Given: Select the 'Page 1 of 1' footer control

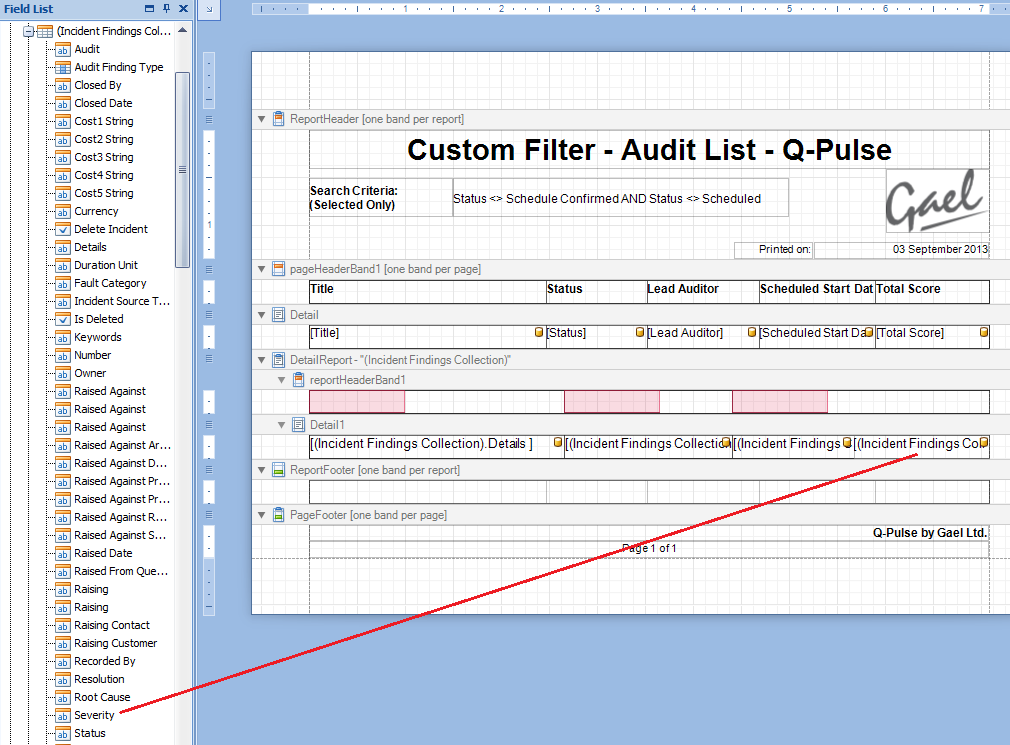Looking at the screenshot, I should [649, 549].
